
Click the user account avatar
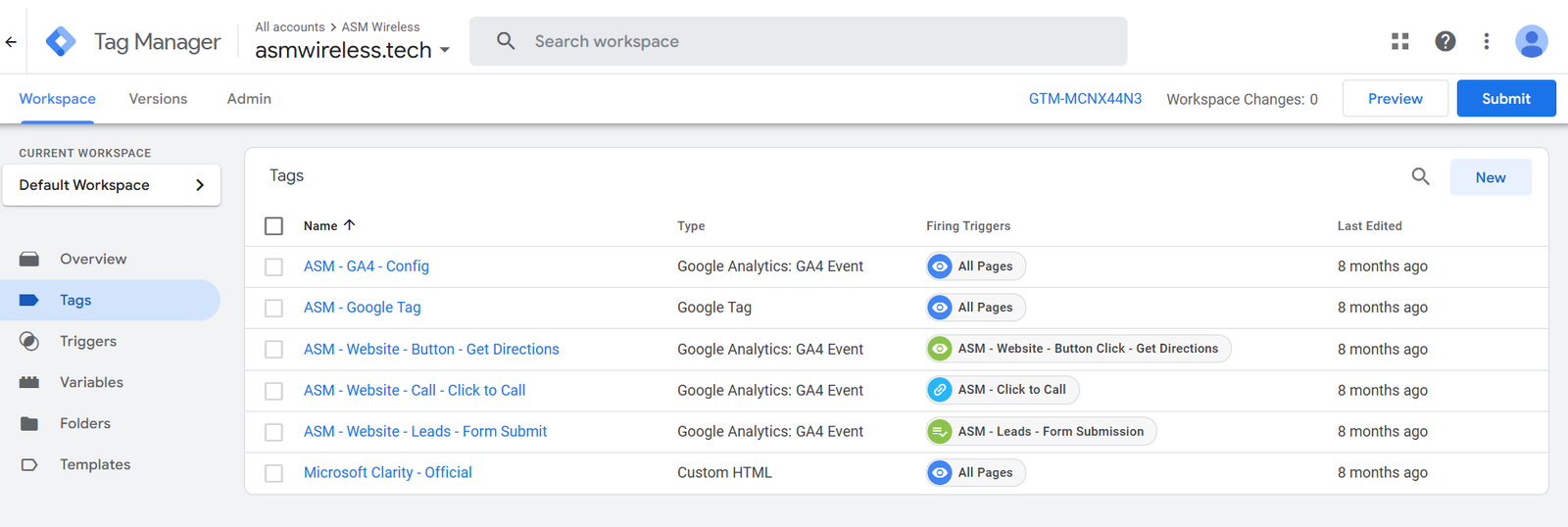point(1531,41)
